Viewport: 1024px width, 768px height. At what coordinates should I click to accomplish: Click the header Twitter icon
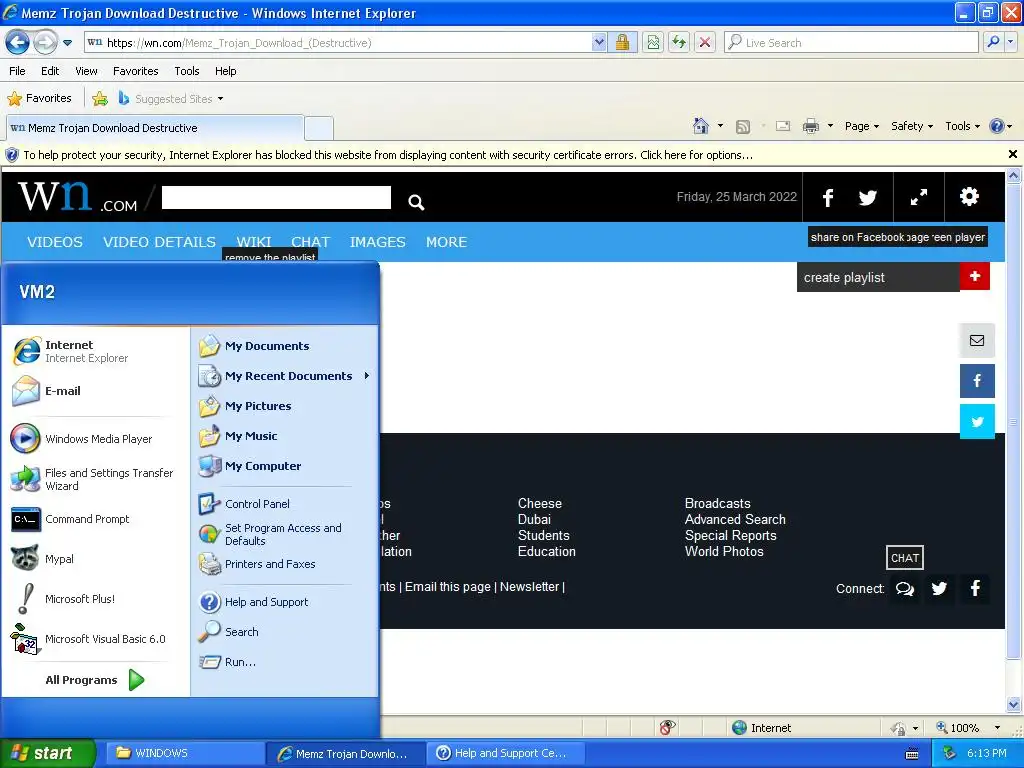(x=867, y=197)
